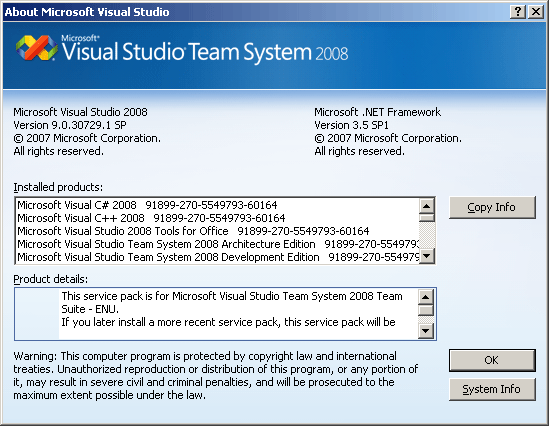Click down arrow of Installed products scrollbar
The width and height of the screenshot is (549, 426).
(426, 256)
